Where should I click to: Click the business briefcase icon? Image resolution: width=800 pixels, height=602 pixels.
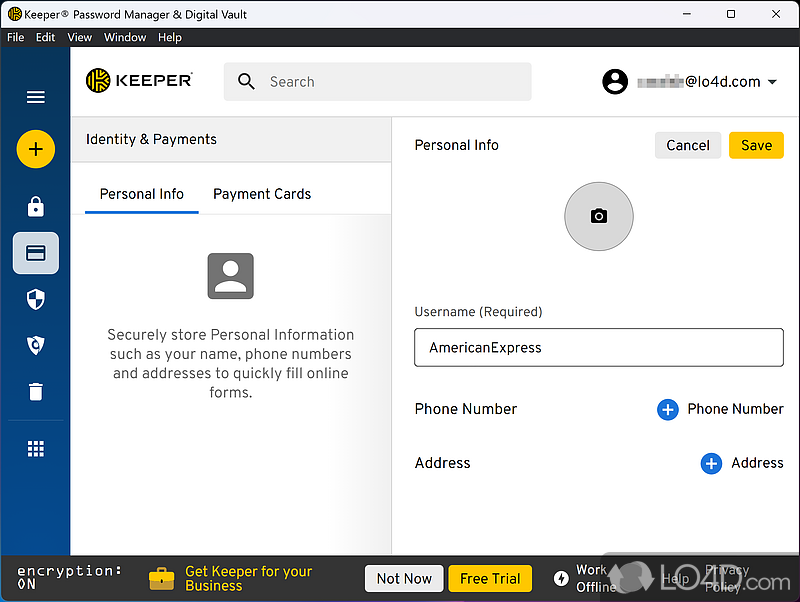point(162,579)
